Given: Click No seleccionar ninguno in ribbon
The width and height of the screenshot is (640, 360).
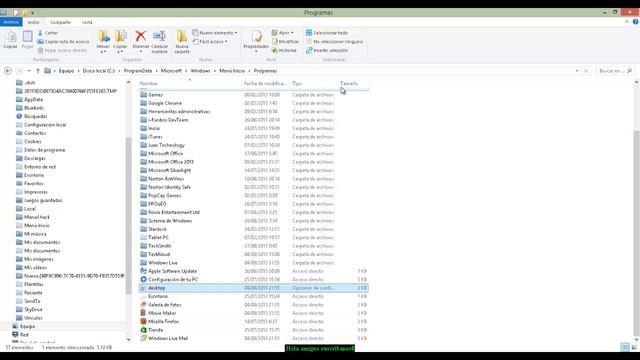Looking at the screenshot, I should [334, 42].
